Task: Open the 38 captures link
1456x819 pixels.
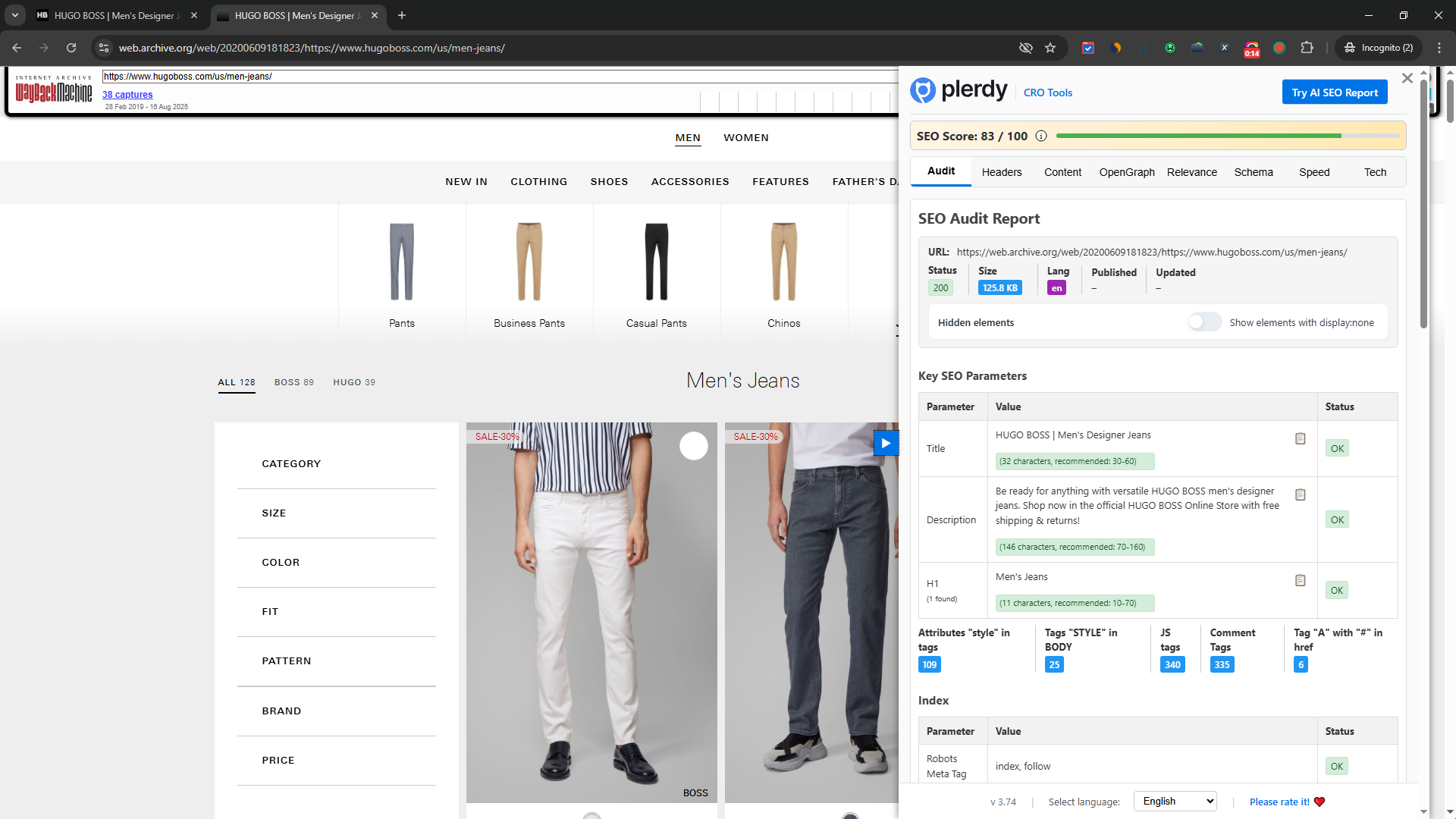Action: [127, 95]
